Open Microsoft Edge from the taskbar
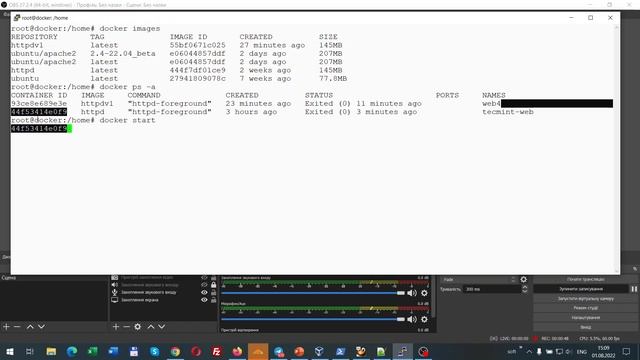This screenshot has height=360, width=640. (x=72, y=351)
